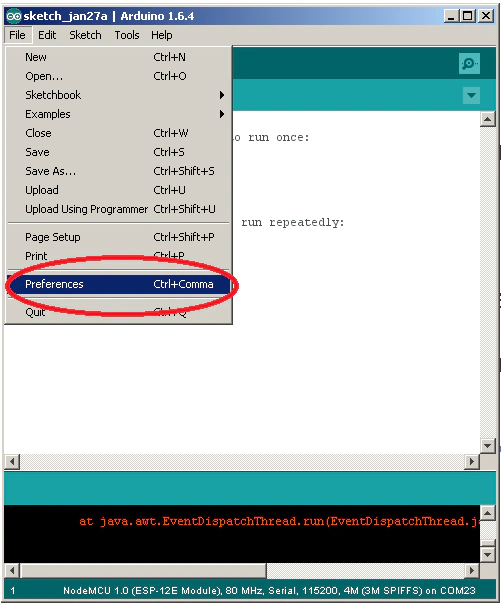Click the console scroll down arrow
Image resolution: width=503 pixels, height=603 pixels.
click(x=487, y=555)
